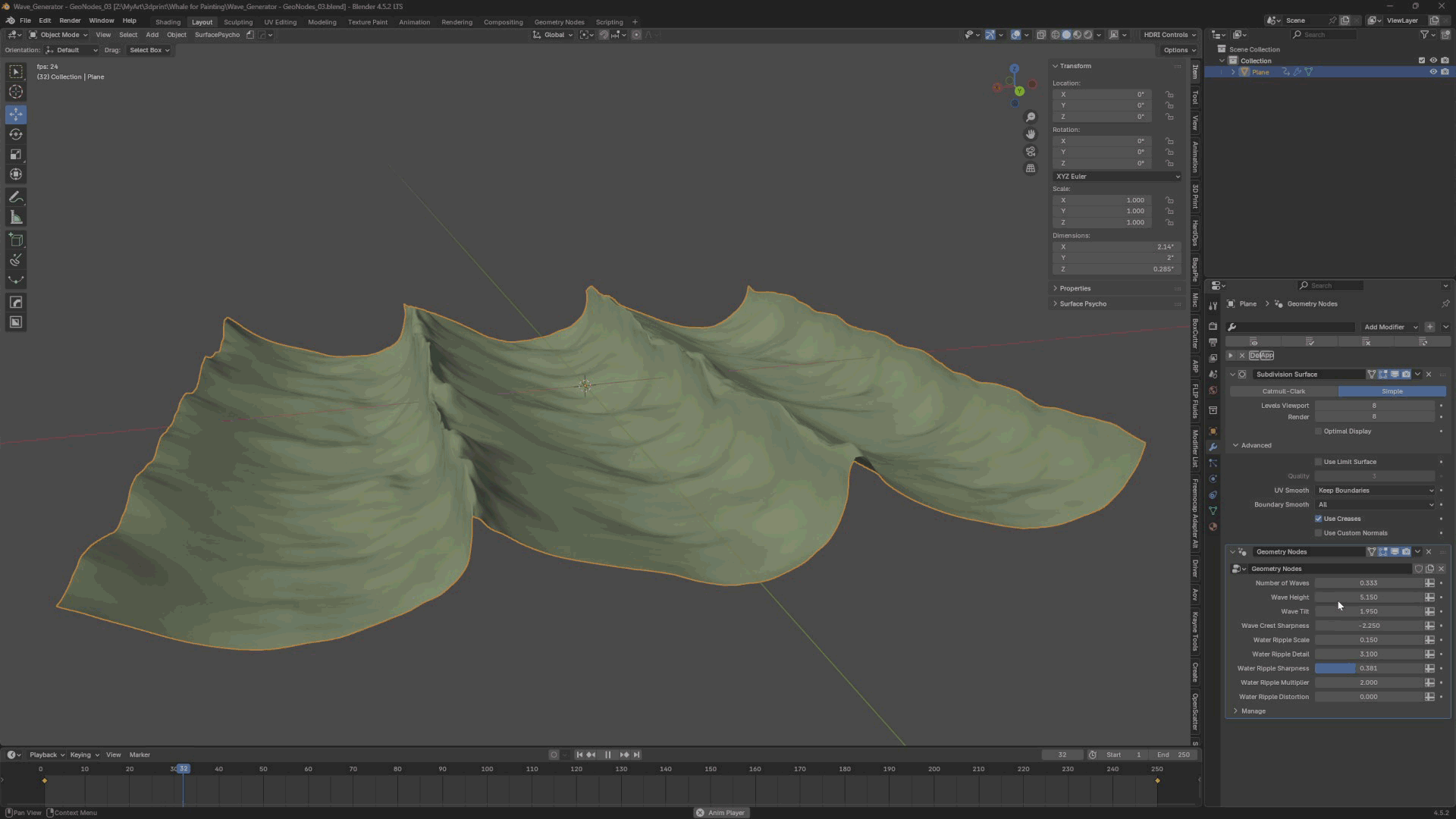Open the Render menu
This screenshot has height=819, width=1456.
click(69, 20)
